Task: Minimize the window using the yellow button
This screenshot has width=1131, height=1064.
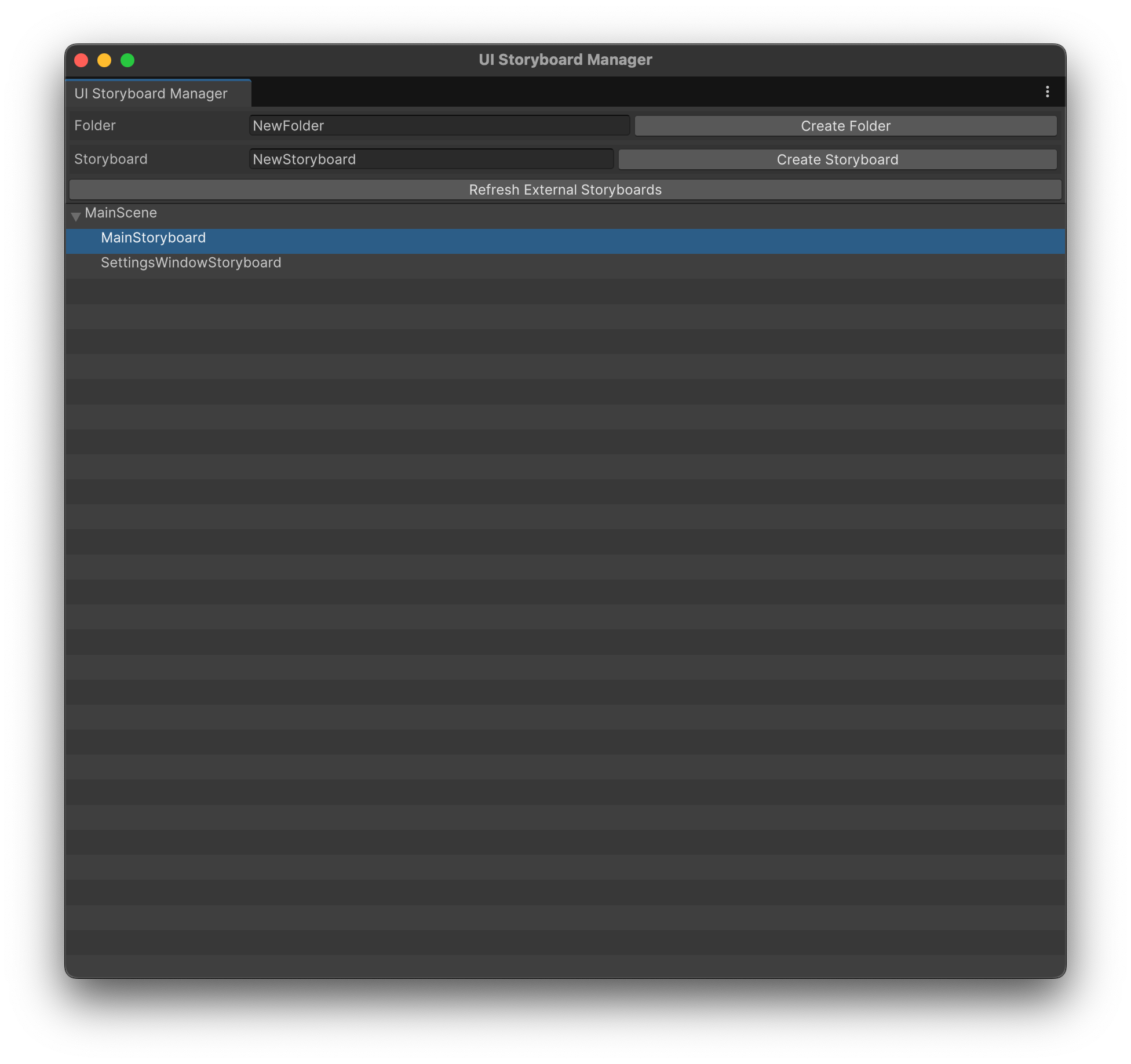Action: (x=104, y=60)
